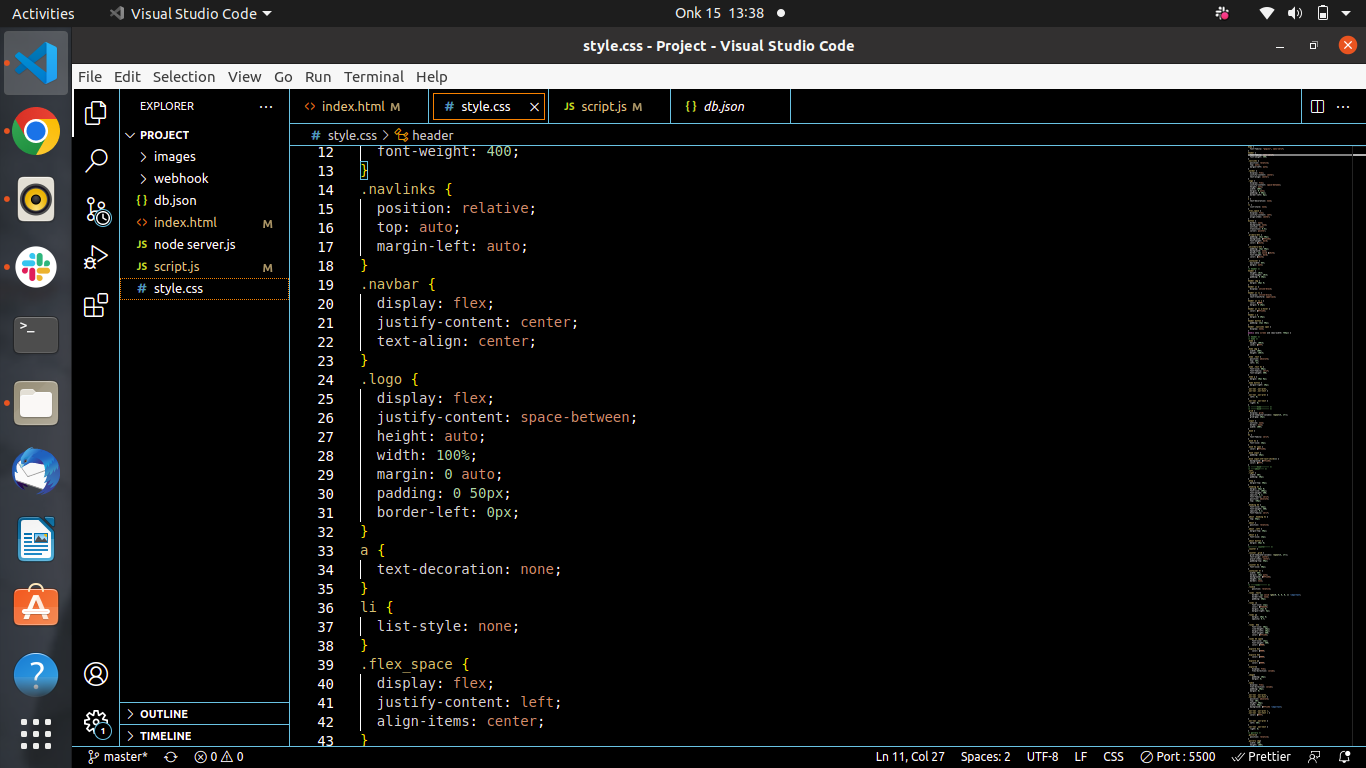Screen dimensions: 1366x768
Task: Open the File menu
Action: click(x=90, y=77)
